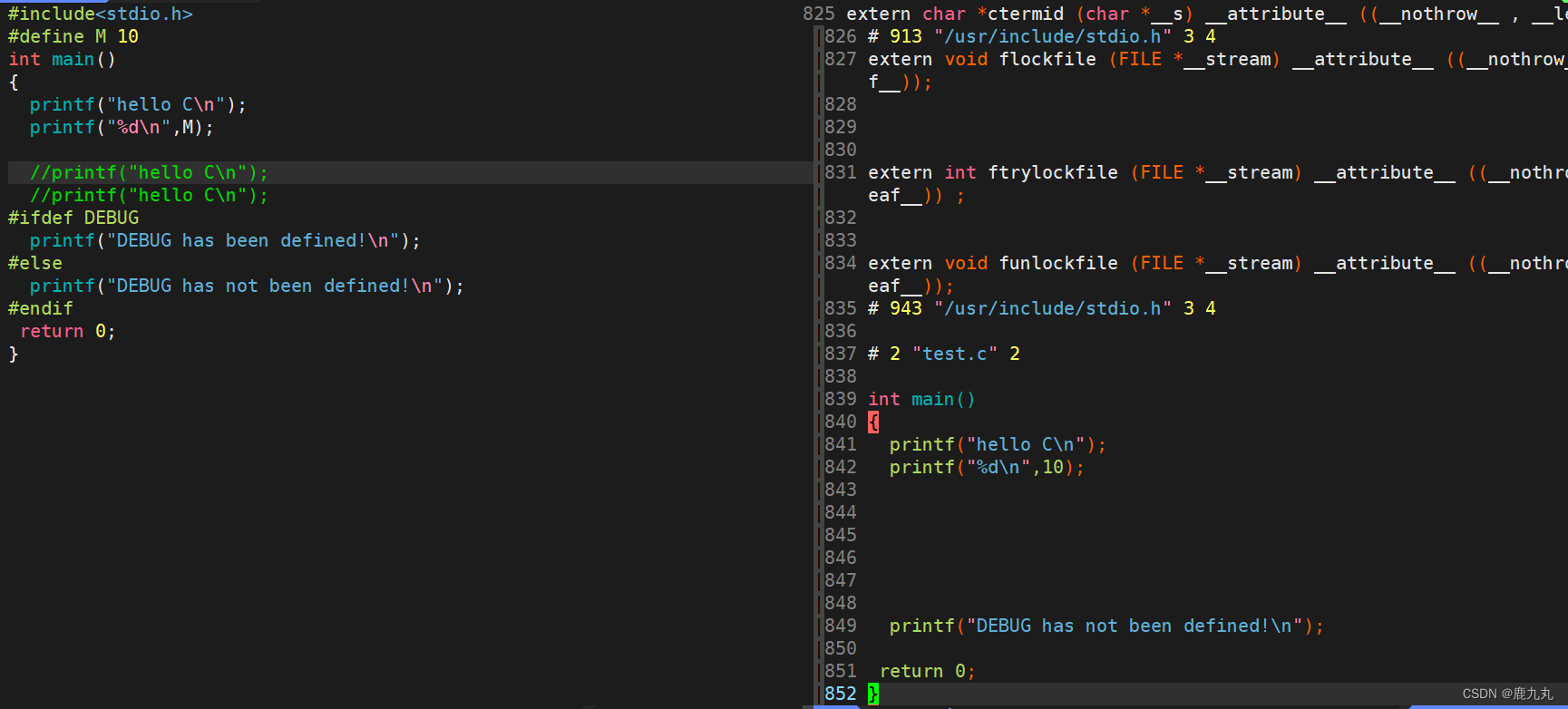Click the #include<stdio.h> line in left pane

pos(101,14)
